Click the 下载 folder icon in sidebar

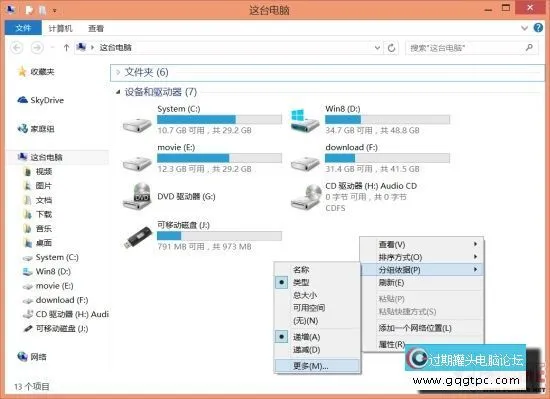[28, 214]
